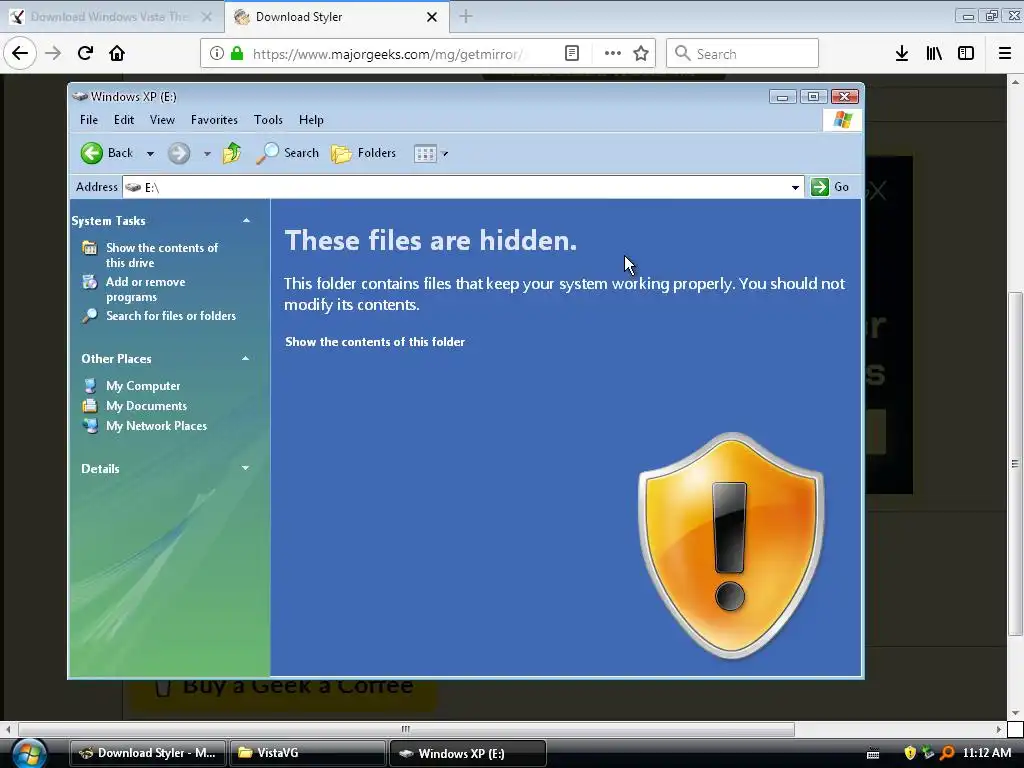This screenshot has width=1024, height=768.
Task: Click the orange magnifier tray icon
Action: tap(947, 753)
